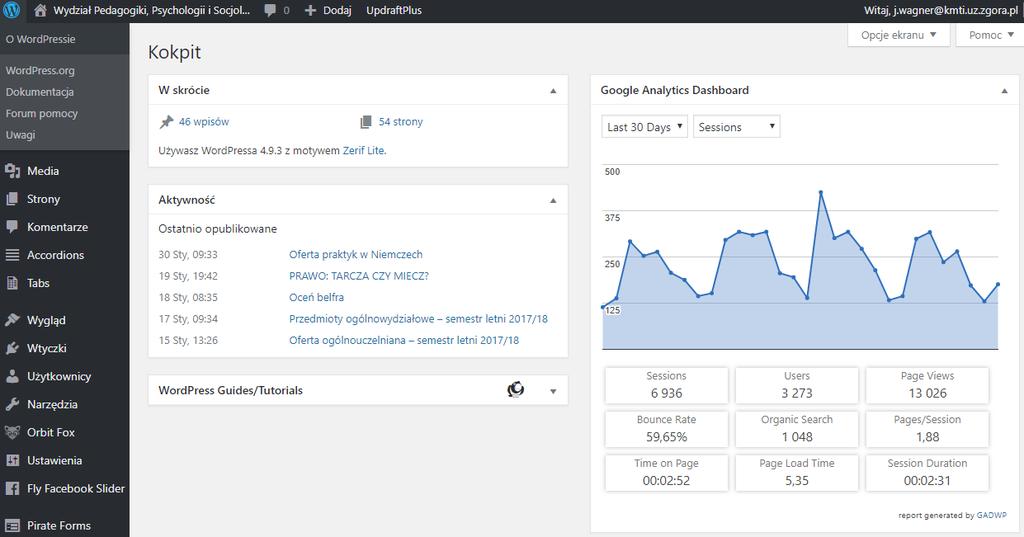The width and height of the screenshot is (1024, 537).
Task: Open the Last 30 Days period dropdown
Action: pyautogui.click(x=644, y=127)
